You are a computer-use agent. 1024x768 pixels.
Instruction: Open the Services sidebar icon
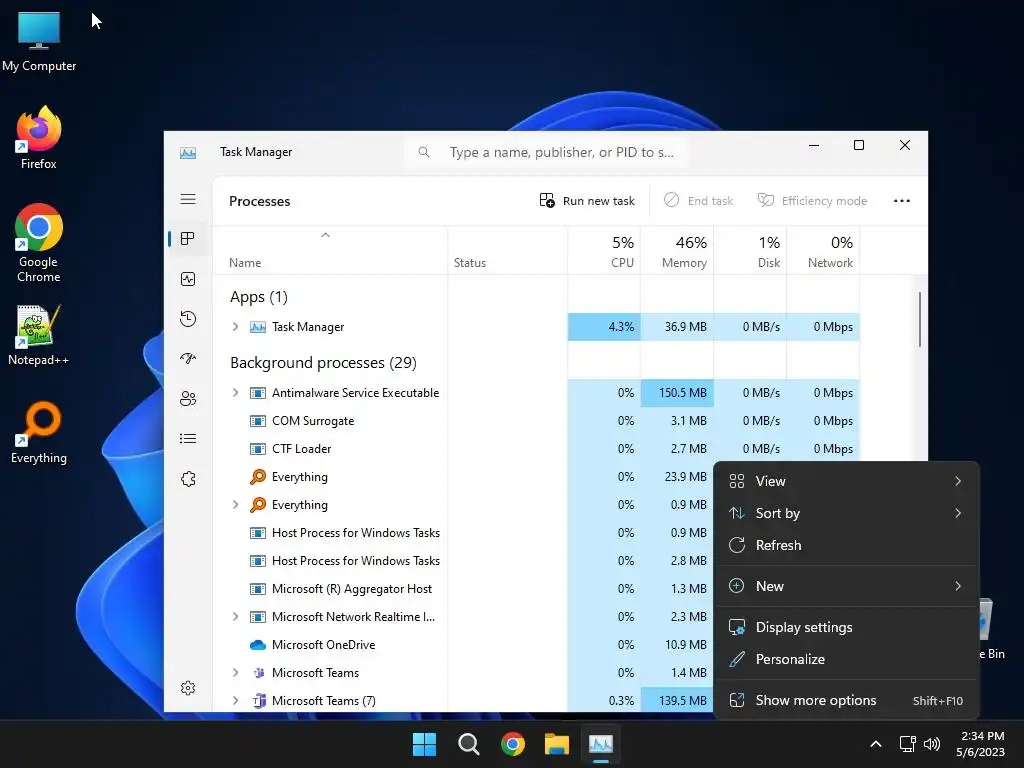(x=188, y=479)
